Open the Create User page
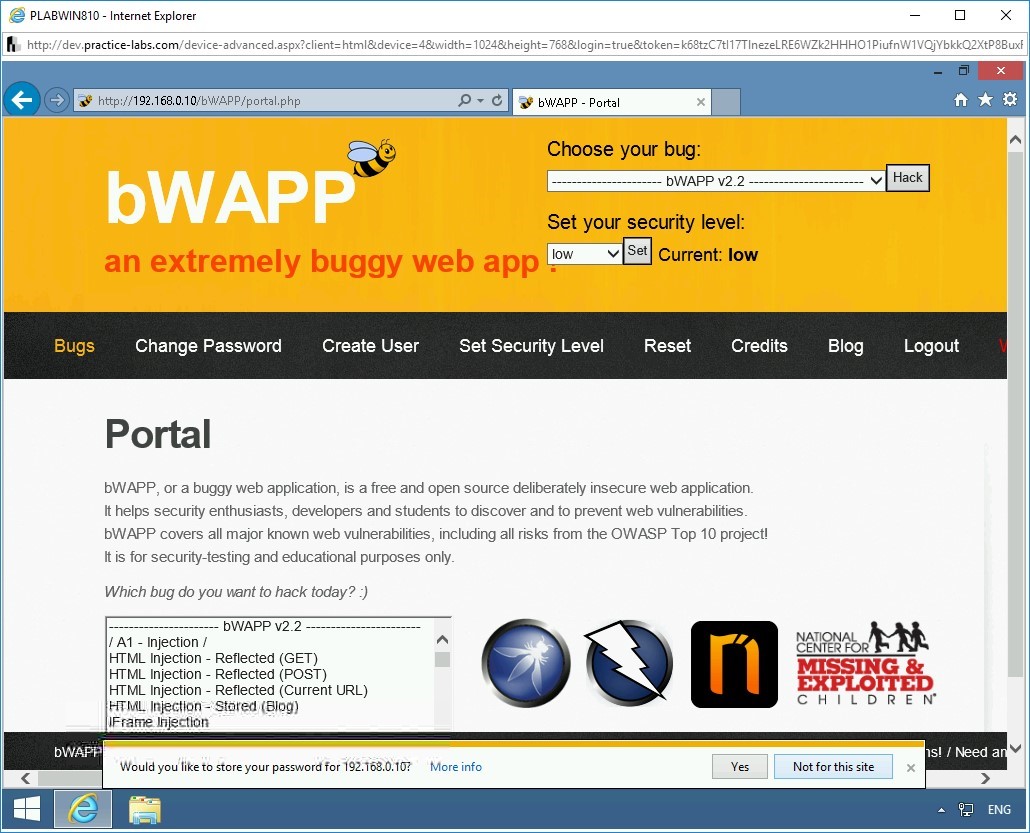 [370, 346]
